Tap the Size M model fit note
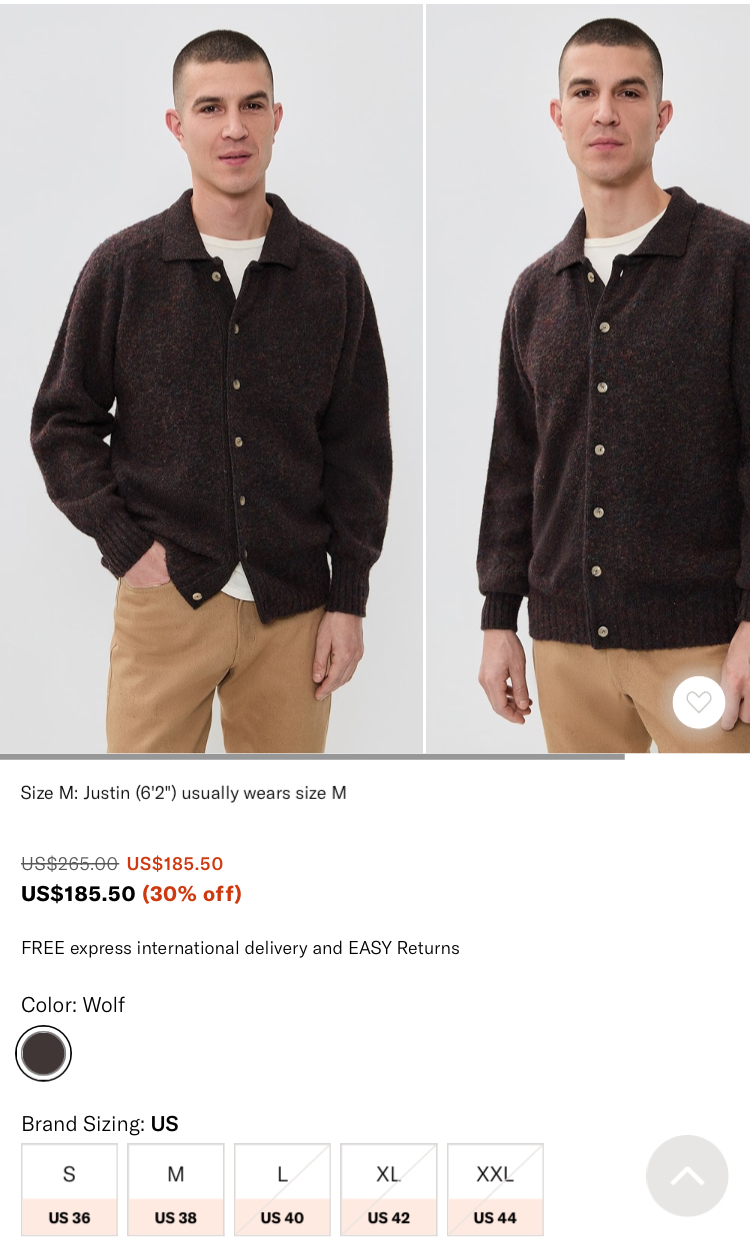 (x=184, y=793)
